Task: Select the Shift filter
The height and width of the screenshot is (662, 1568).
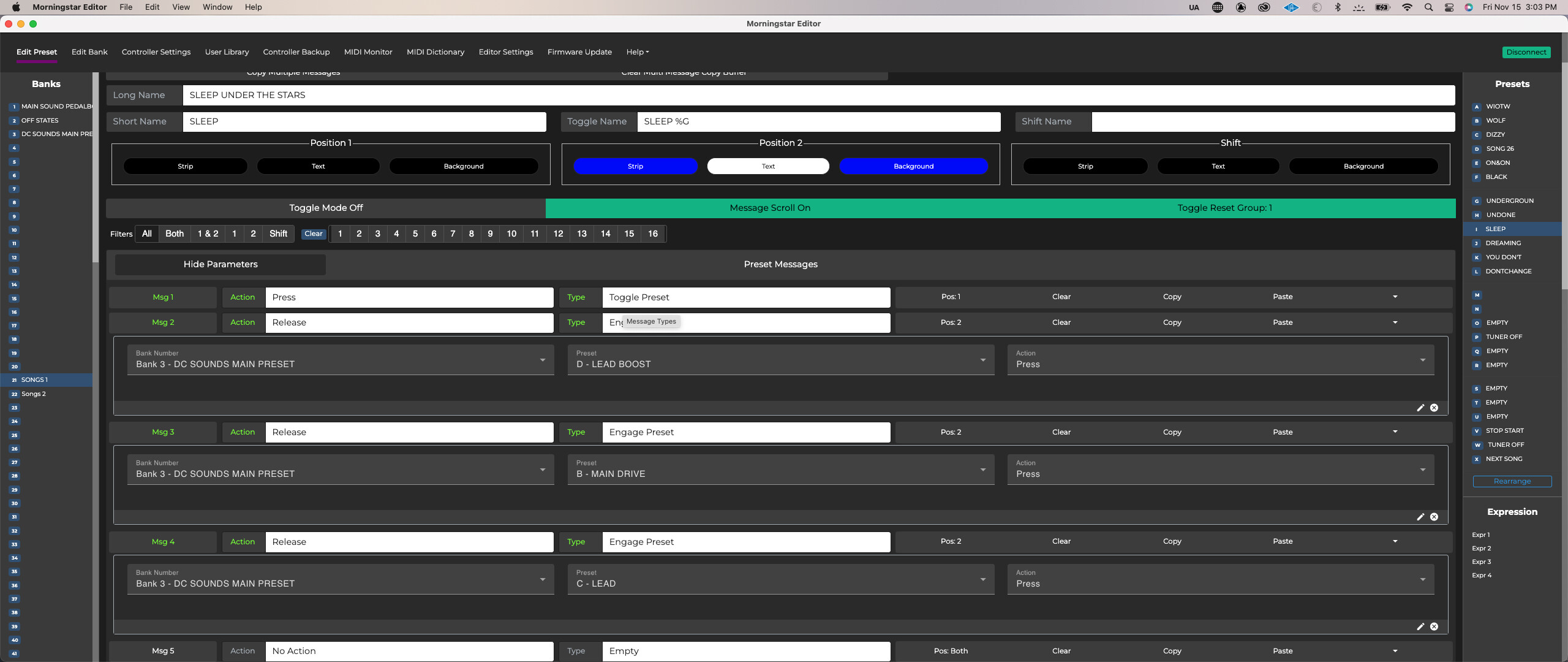Action: [x=278, y=234]
